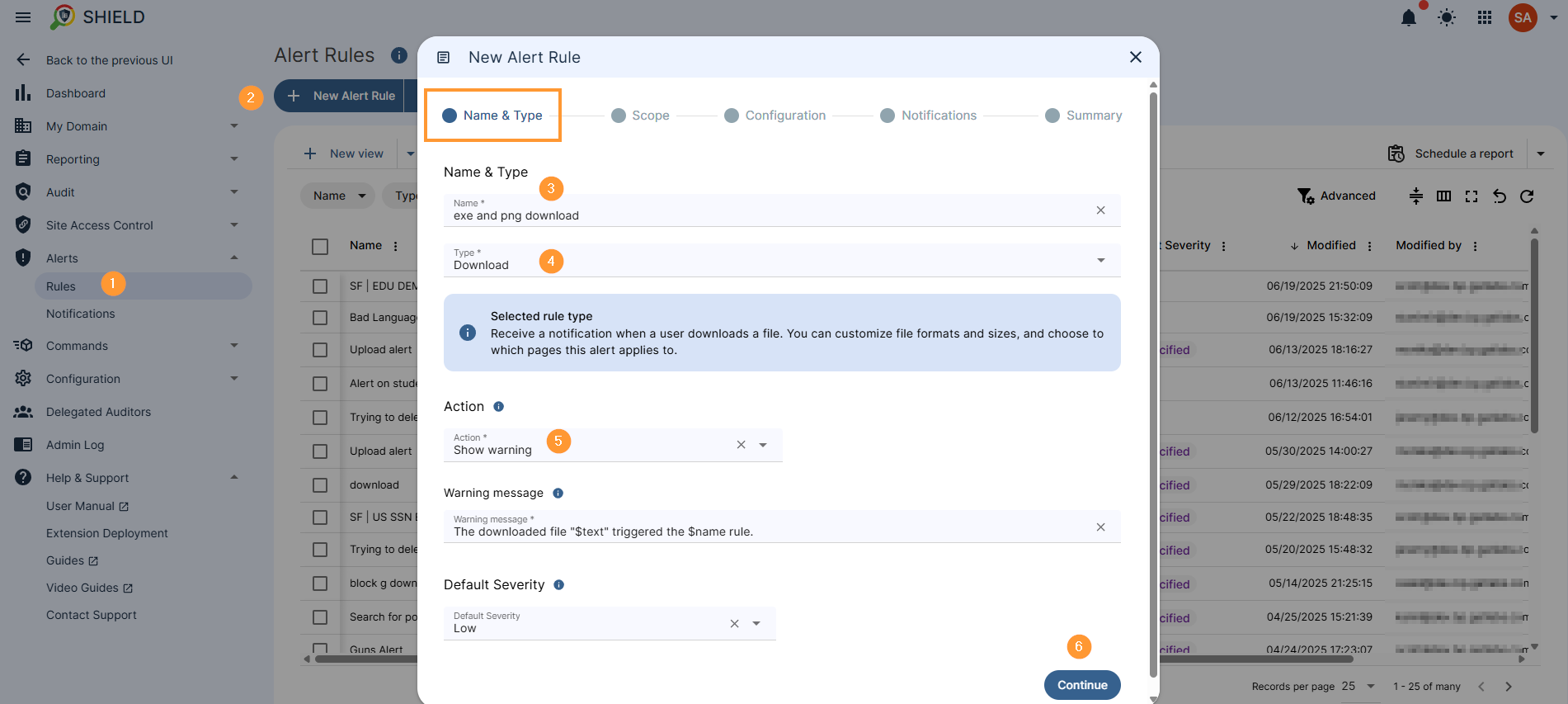Go to previous records page
The image size is (1568, 704).
(x=1481, y=687)
